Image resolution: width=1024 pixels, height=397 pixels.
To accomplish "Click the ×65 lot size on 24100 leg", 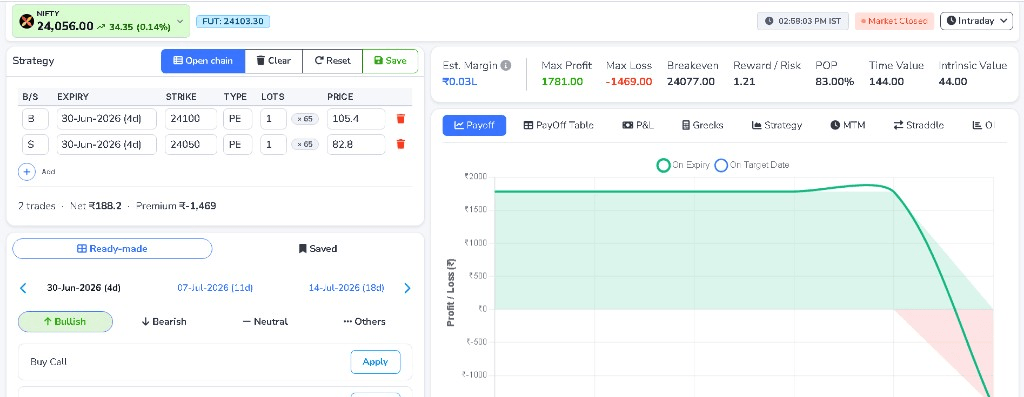I will pyautogui.click(x=305, y=119).
